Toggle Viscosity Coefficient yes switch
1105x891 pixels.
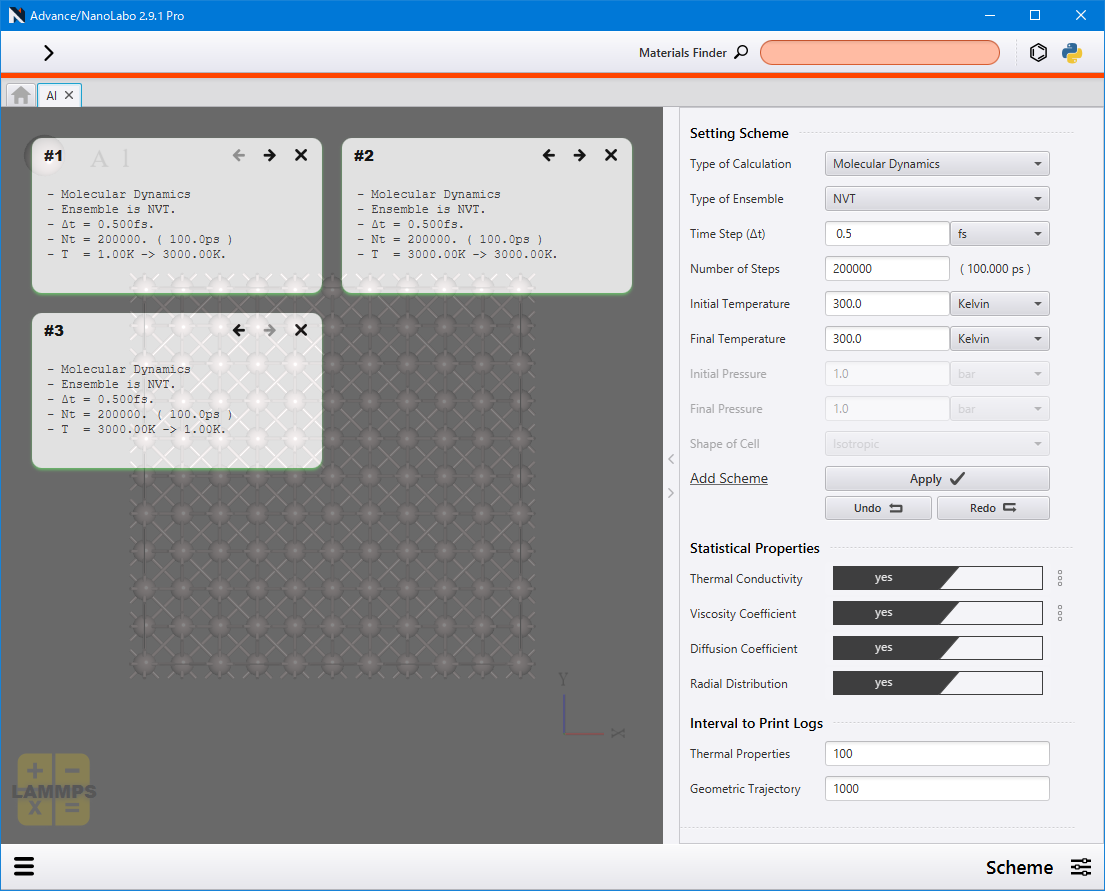pos(937,613)
